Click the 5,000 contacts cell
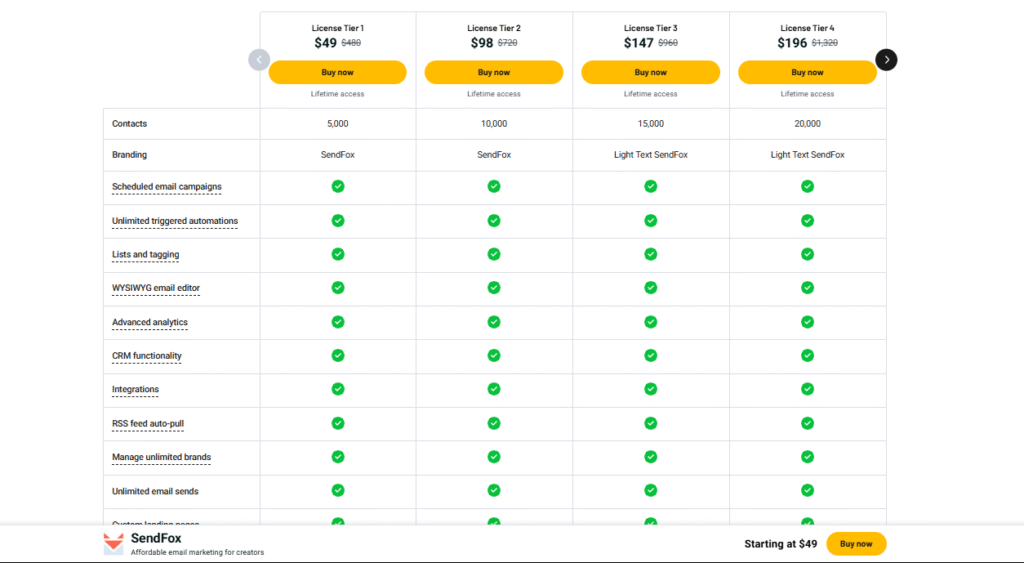 coord(338,123)
